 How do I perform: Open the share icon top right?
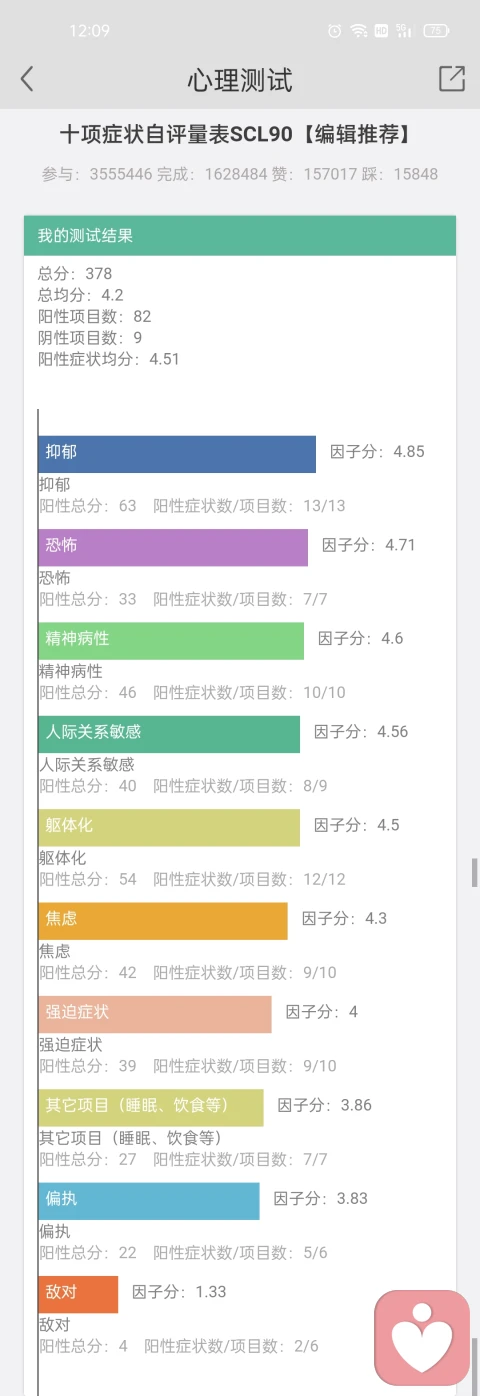pyautogui.click(x=452, y=79)
